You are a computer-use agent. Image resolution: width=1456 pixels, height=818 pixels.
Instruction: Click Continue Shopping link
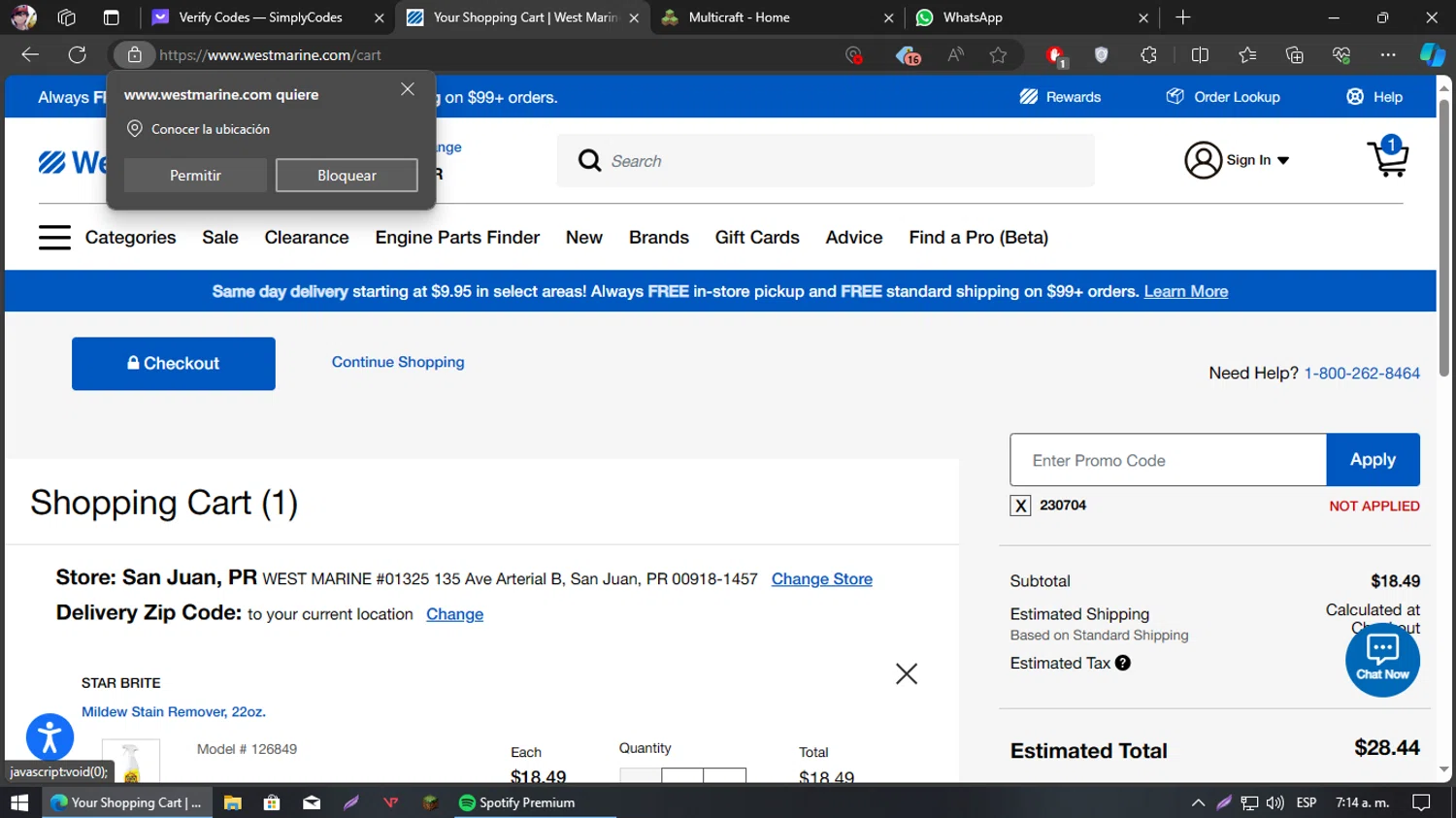click(398, 362)
